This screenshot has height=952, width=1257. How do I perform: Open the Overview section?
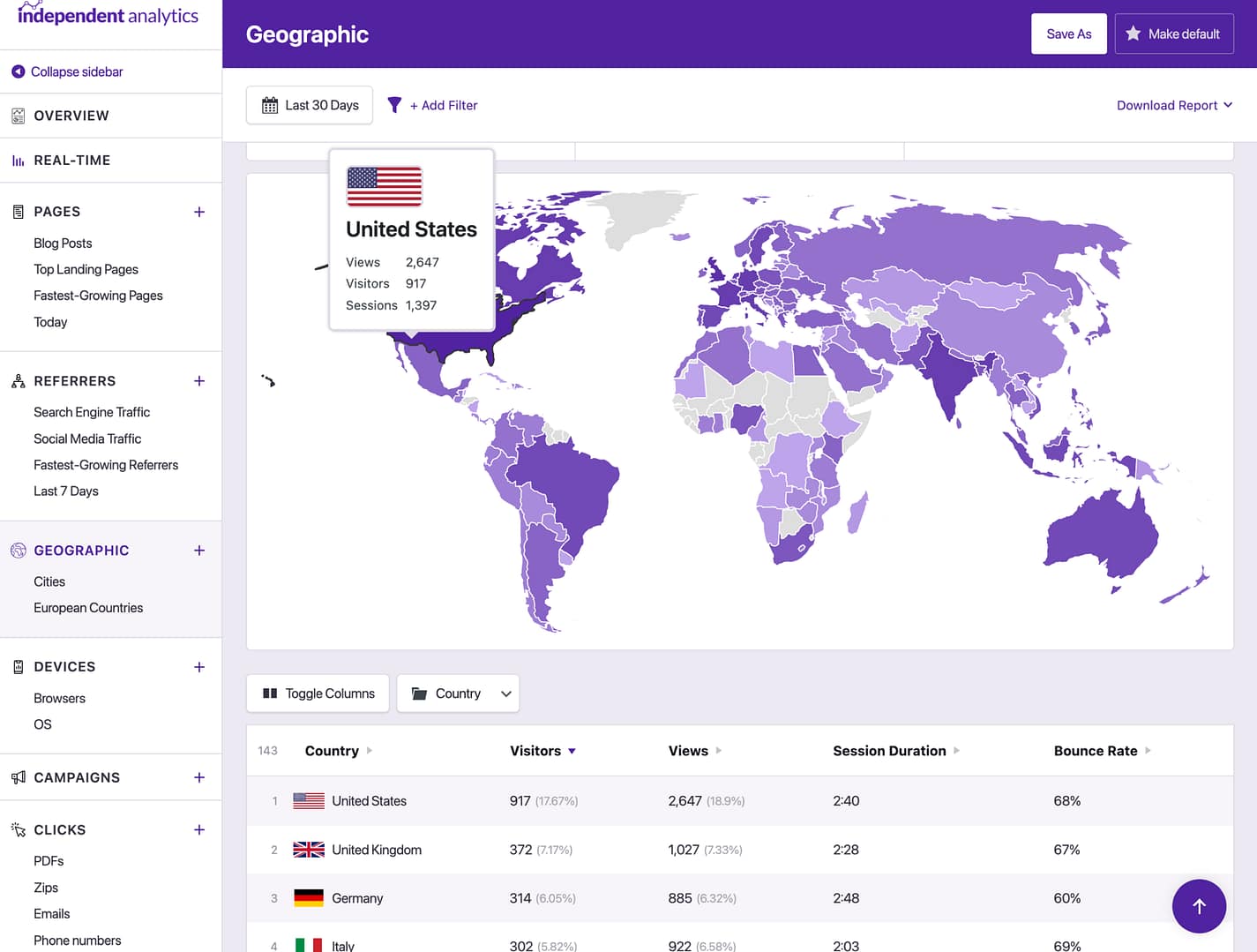click(x=71, y=116)
